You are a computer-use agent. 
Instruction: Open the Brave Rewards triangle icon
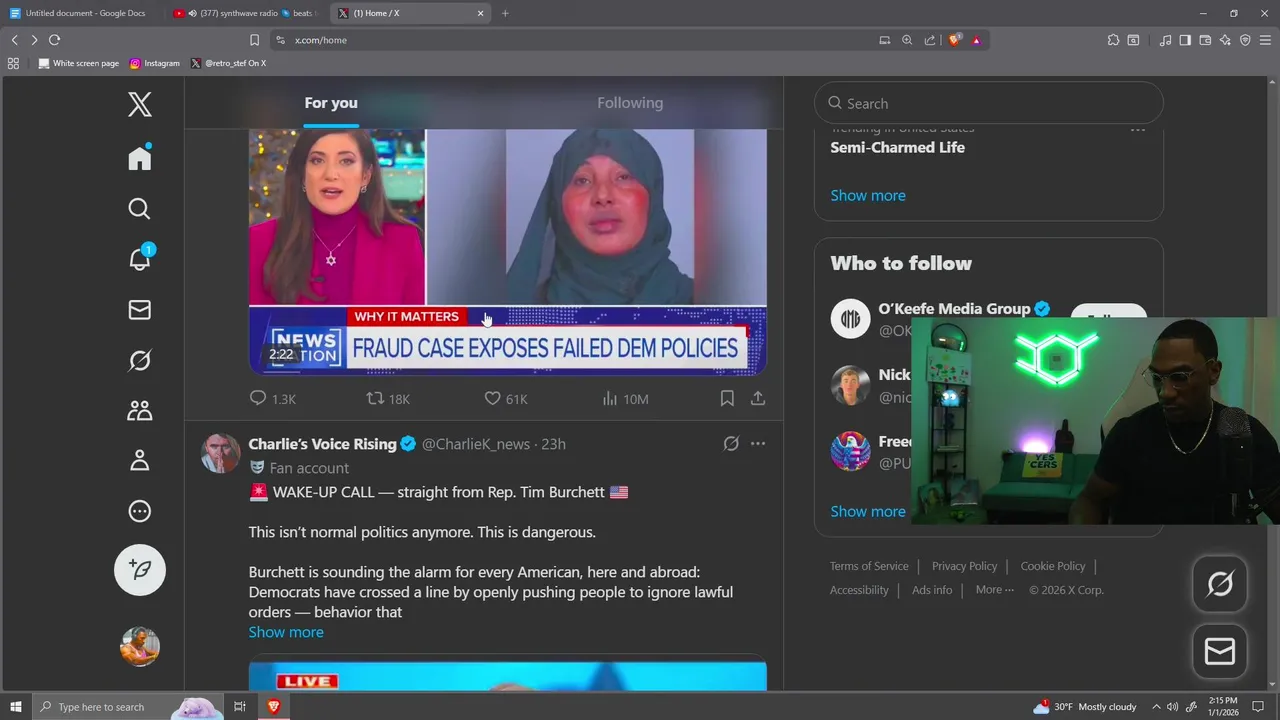pyautogui.click(x=976, y=40)
